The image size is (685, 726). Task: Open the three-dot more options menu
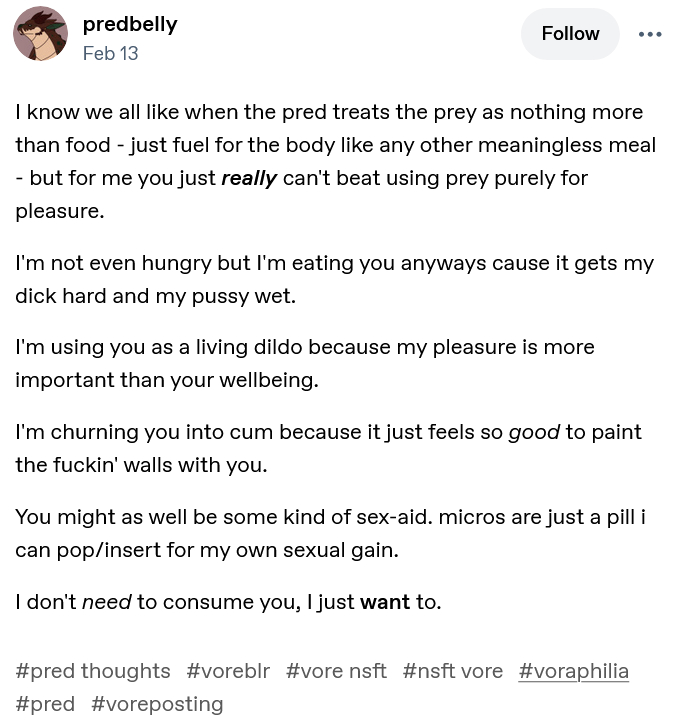click(650, 34)
